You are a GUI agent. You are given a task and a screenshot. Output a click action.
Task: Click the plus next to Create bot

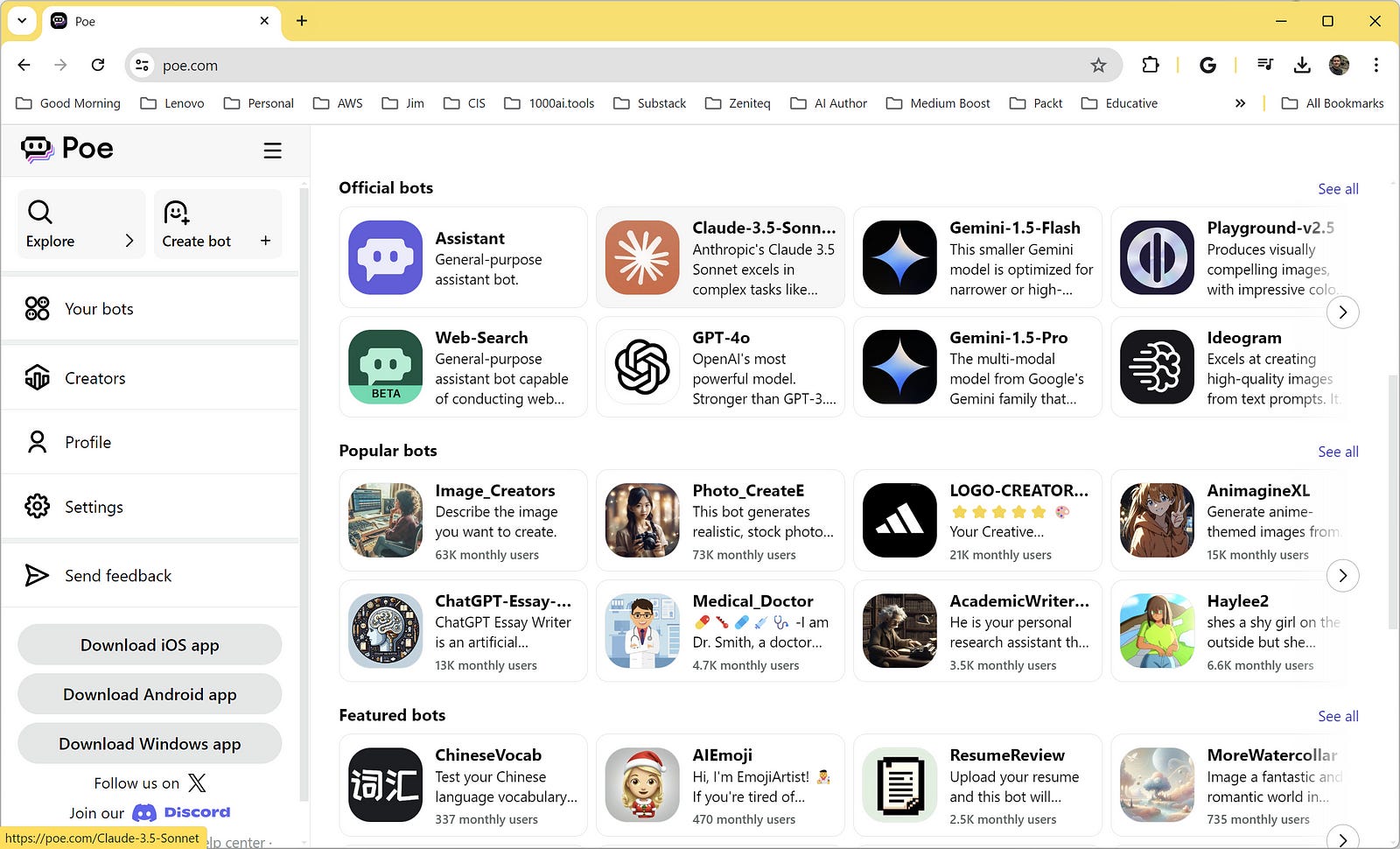[x=265, y=241]
